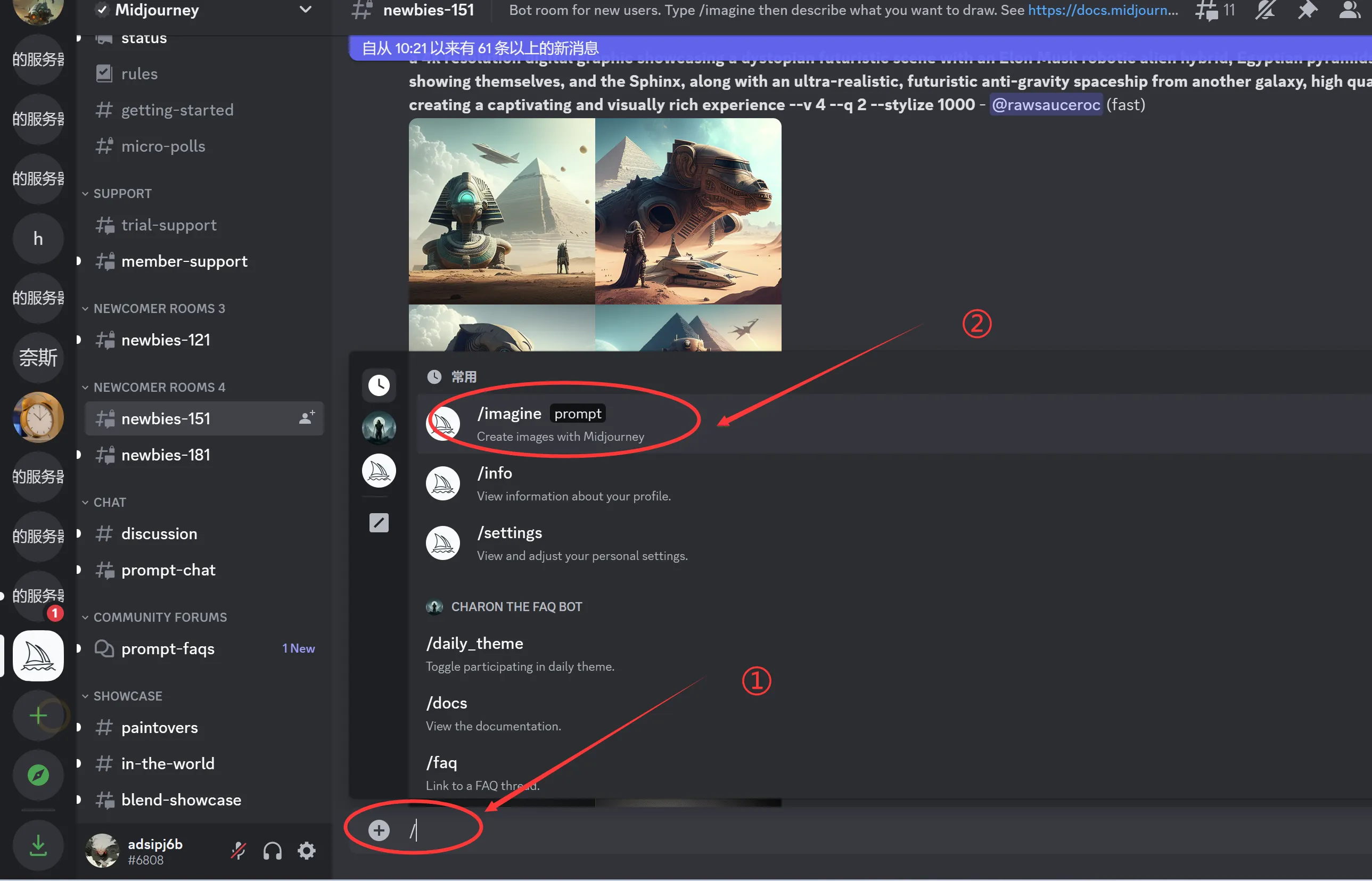Screen dimensions: 1372x881
Task: Click the plus attachment button in message box
Action: (379, 830)
